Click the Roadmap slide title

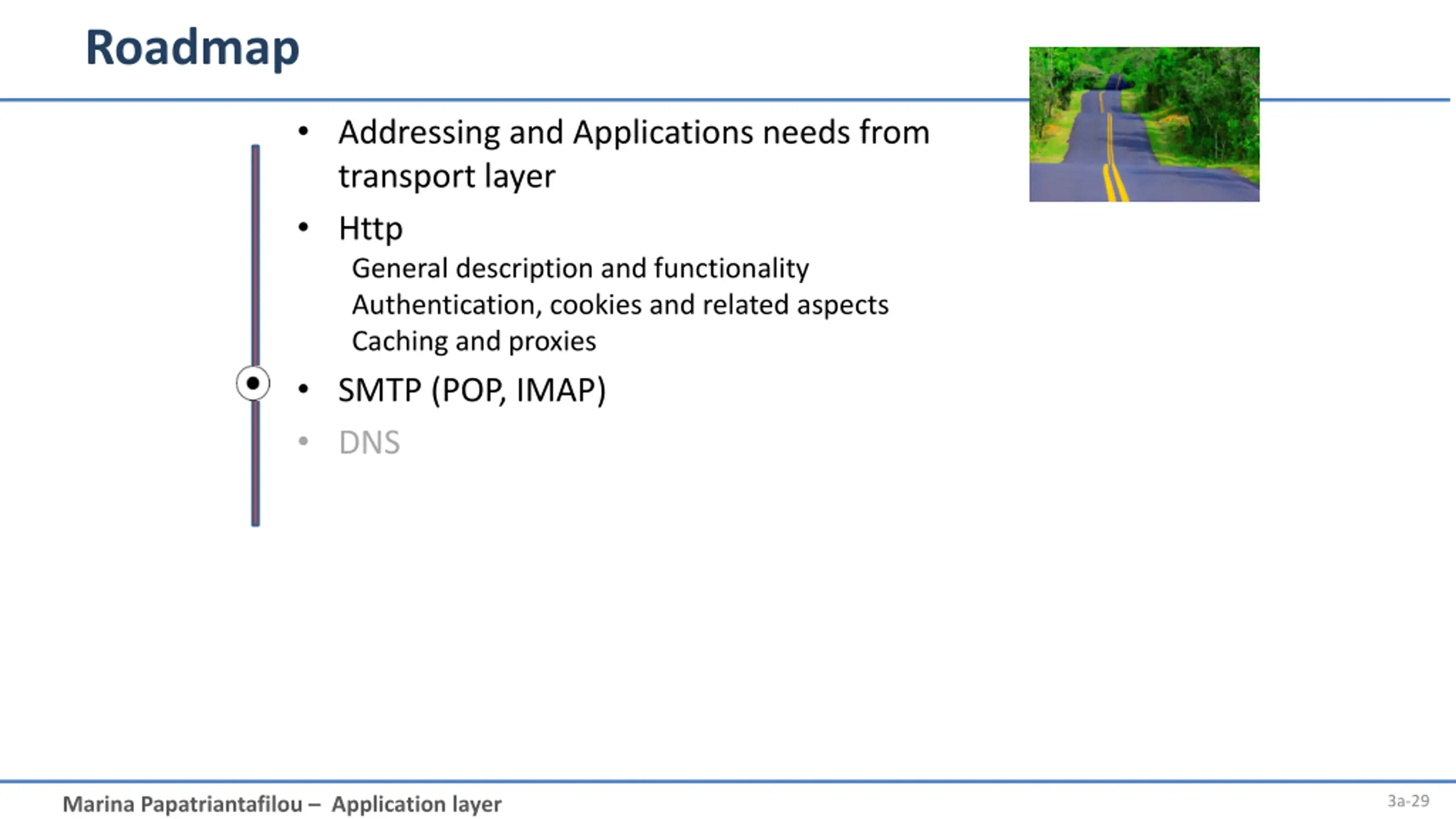click(192, 48)
